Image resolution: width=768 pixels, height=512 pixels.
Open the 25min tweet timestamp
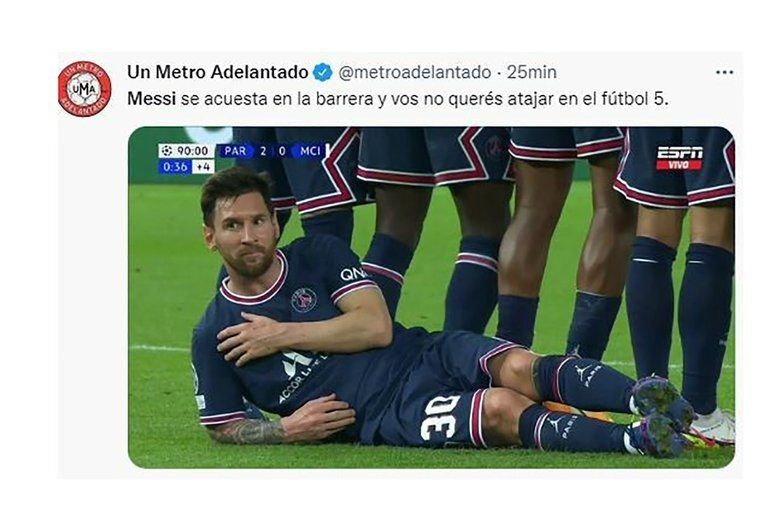coord(531,73)
